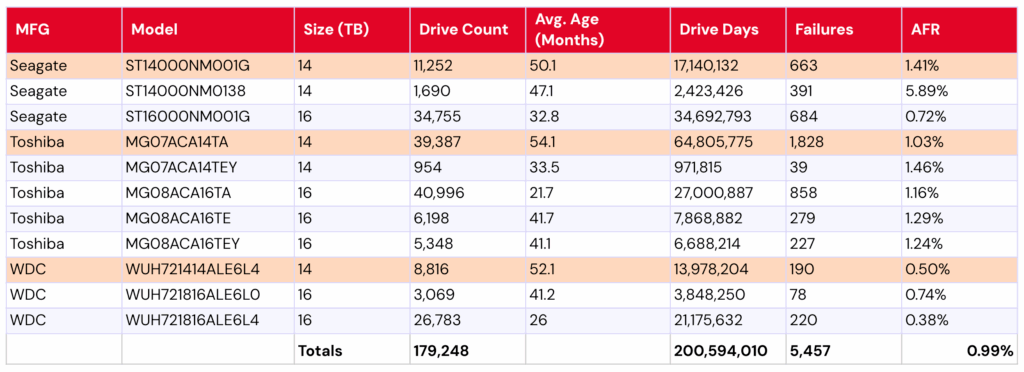Click total drive days 200,594,010
This screenshot has width=1024, height=372.
(728, 350)
